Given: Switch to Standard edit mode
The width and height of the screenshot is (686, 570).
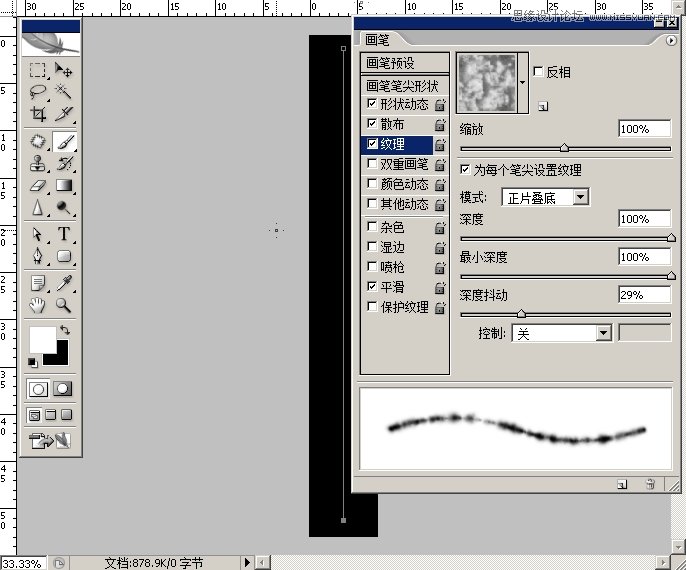Looking at the screenshot, I should [x=38, y=389].
